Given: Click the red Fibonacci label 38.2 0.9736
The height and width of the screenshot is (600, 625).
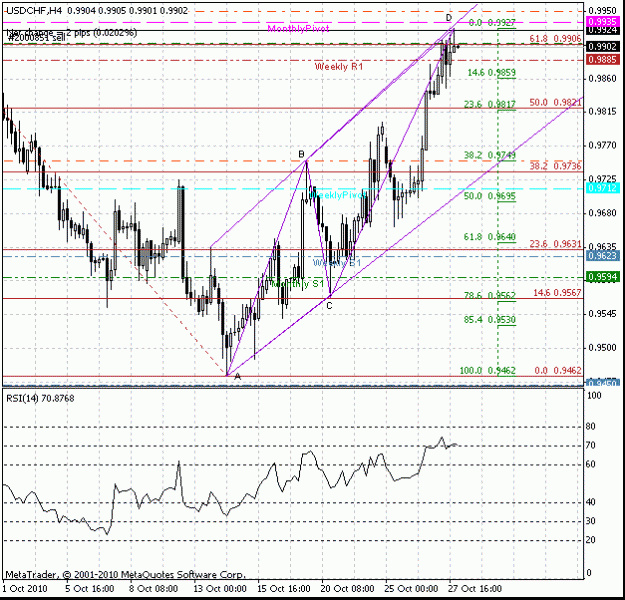Looking at the screenshot, I should coord(556,166).
